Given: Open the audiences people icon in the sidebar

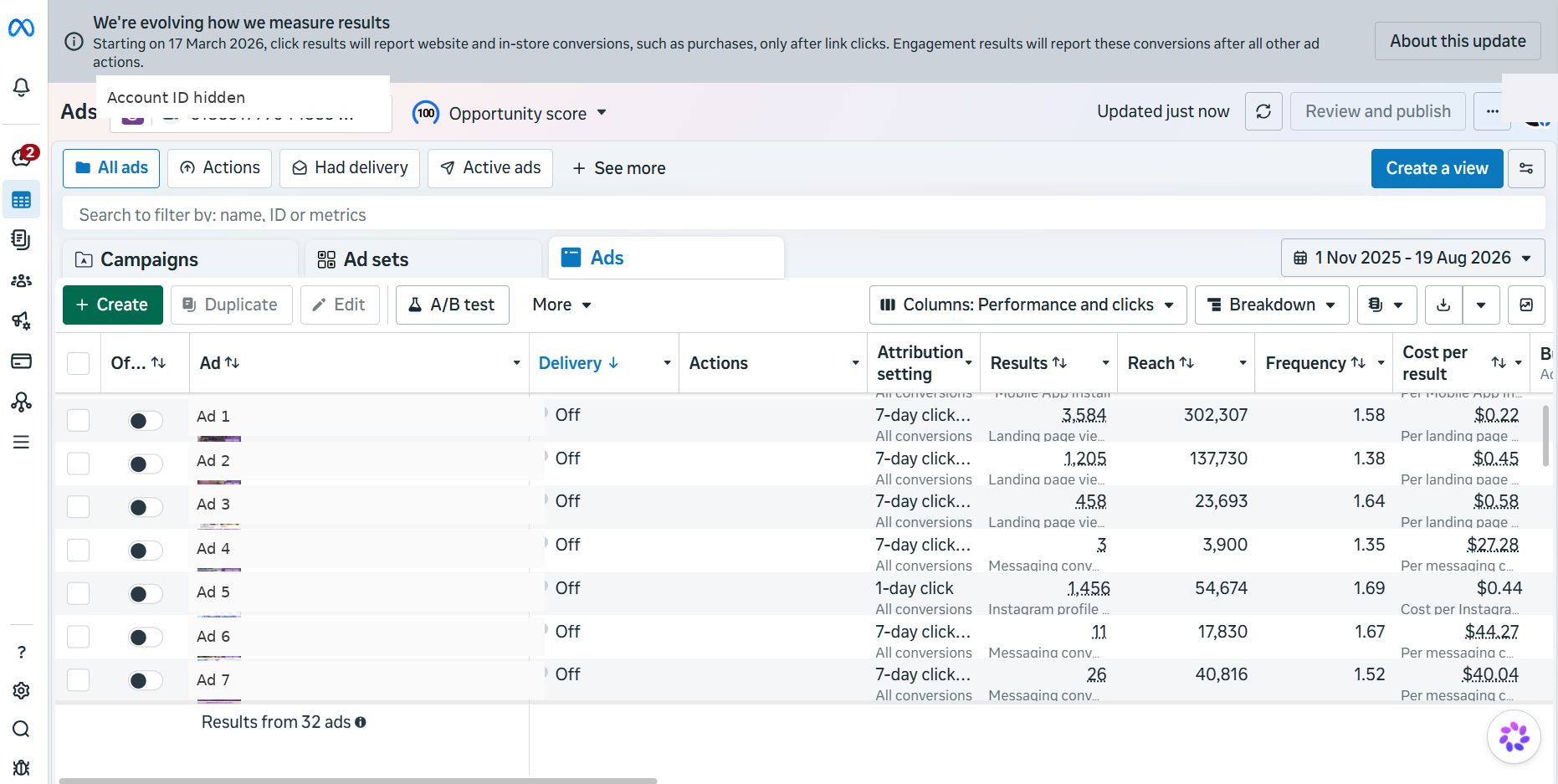Looking at the screenshot, I should pyautogui.click(x=21, y=281).
